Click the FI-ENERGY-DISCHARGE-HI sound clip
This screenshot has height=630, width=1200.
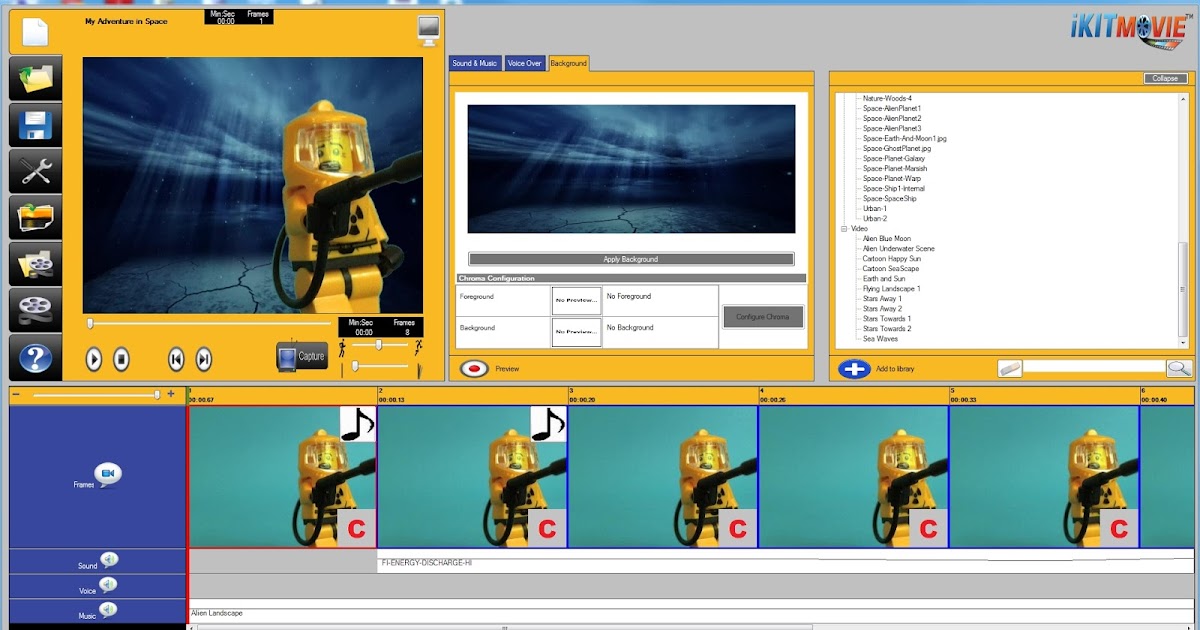pos(785,563)
